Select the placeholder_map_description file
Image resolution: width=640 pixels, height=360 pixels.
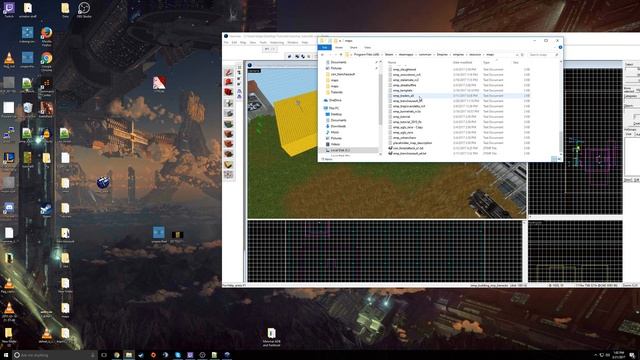[x=412, y=143]
